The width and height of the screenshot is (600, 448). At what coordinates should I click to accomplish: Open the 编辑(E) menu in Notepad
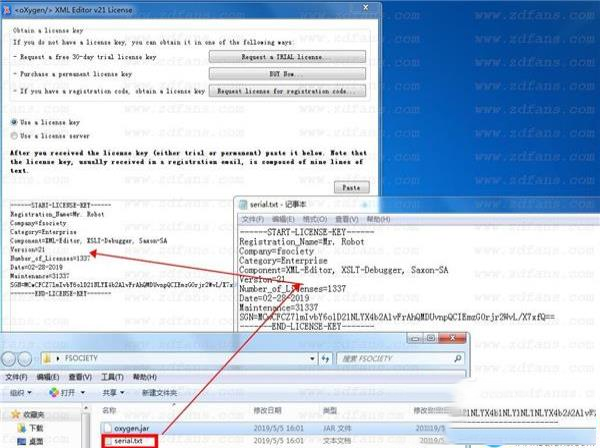point(283,220)
